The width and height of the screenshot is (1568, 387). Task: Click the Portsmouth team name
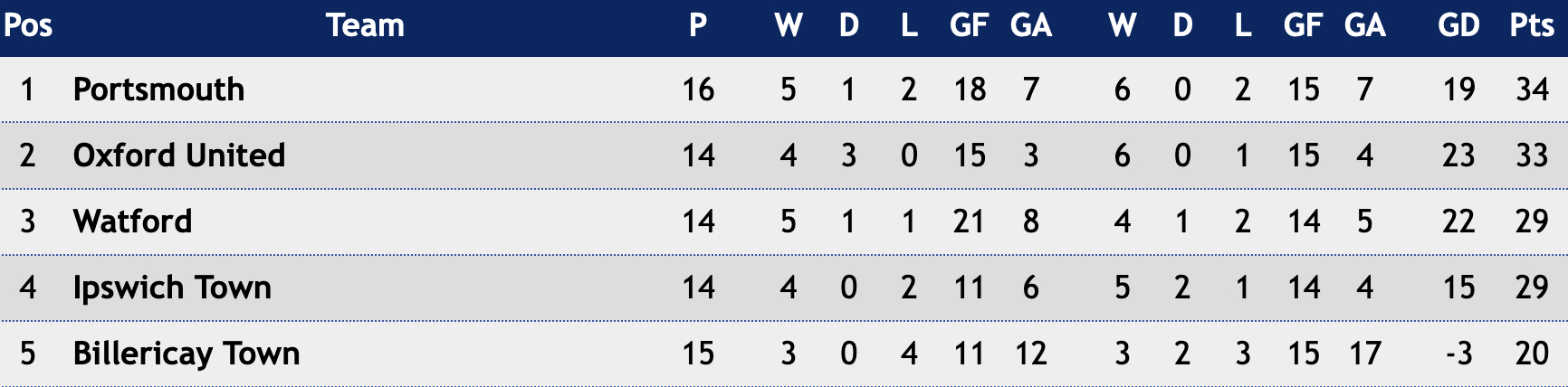pos(158,90)
